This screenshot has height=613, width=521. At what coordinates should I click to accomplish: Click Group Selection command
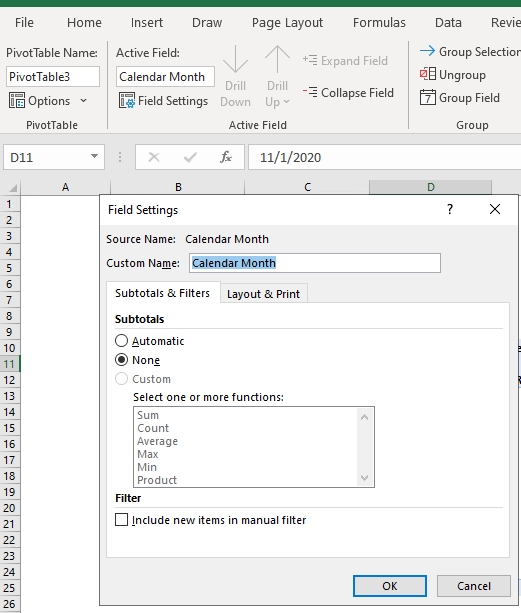(470, 52)
